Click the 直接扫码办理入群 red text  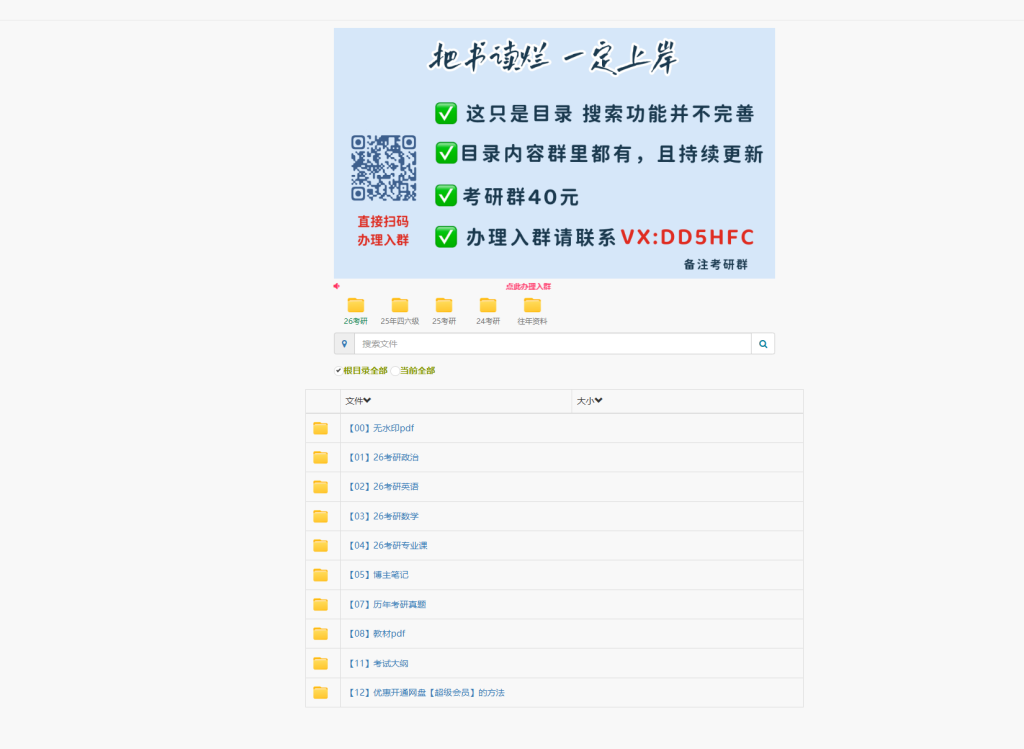coord(383,231)
